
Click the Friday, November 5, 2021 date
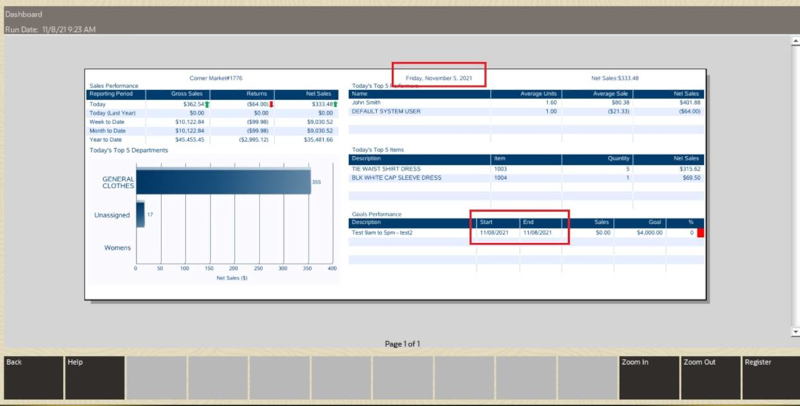[439, 79]
